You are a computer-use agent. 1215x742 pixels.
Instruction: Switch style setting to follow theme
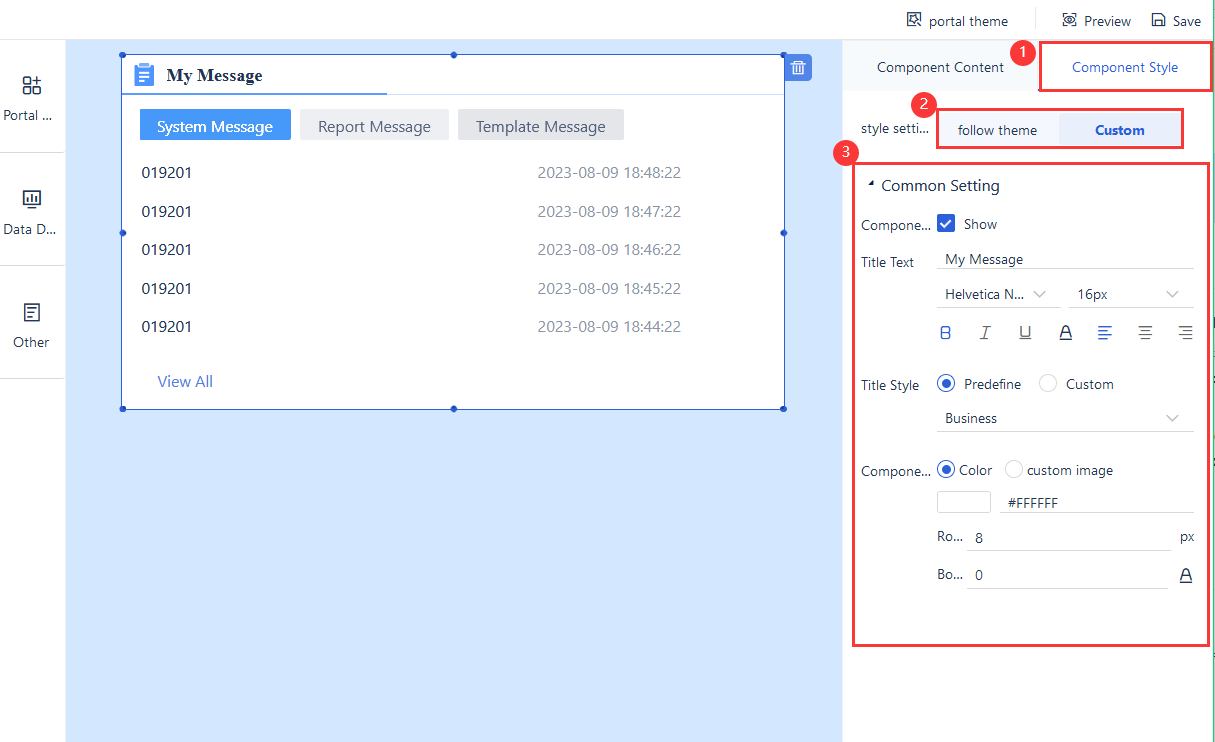point(997,129)
